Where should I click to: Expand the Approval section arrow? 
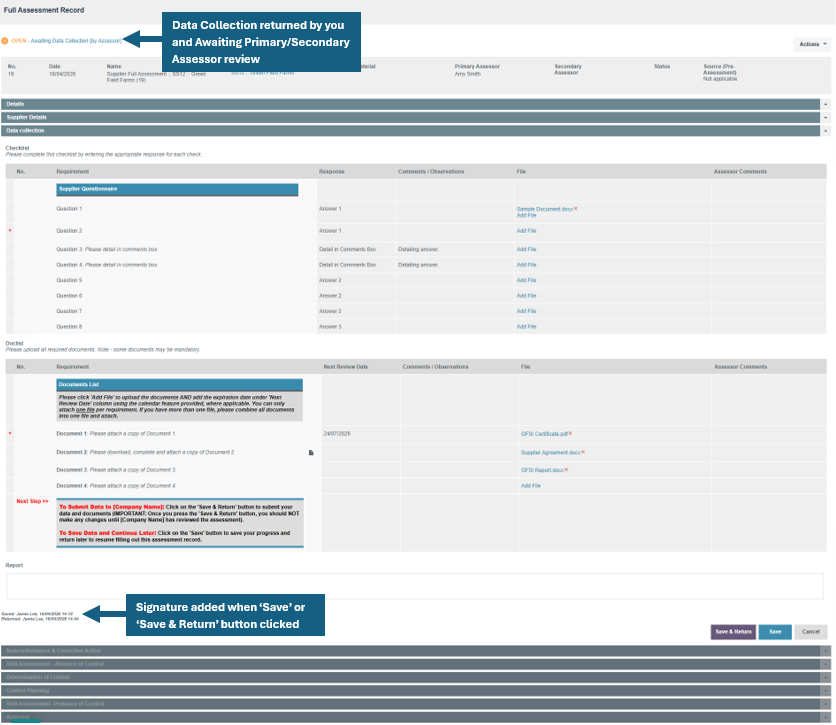coord(826,717)
